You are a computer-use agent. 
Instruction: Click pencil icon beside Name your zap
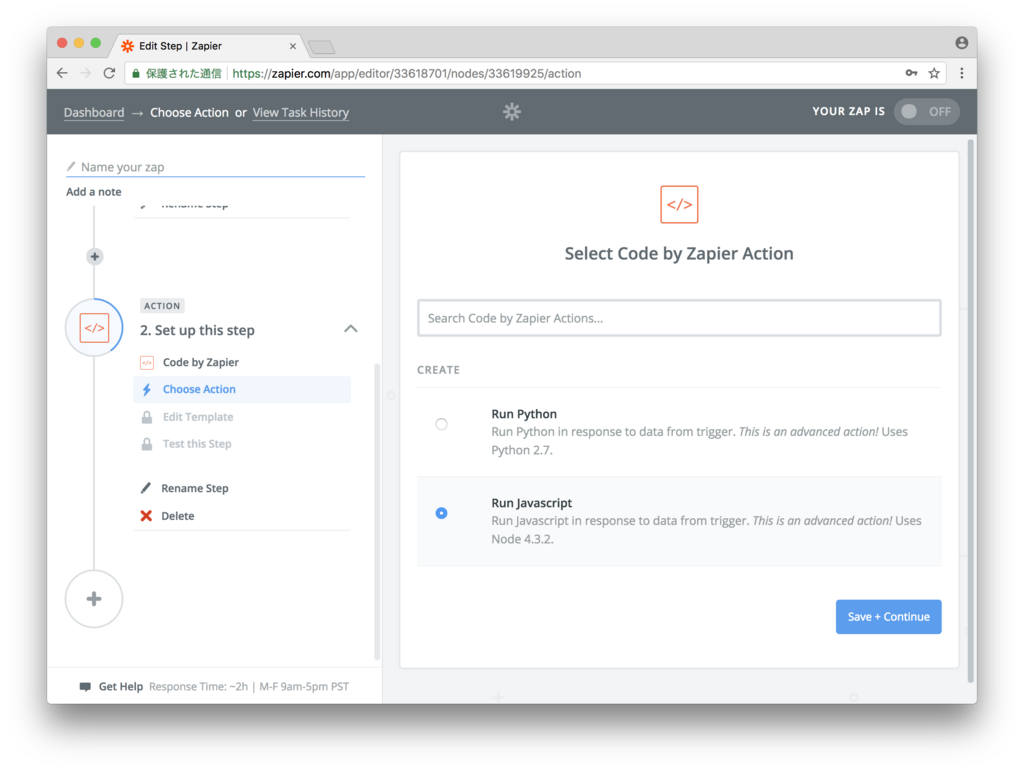71,166
